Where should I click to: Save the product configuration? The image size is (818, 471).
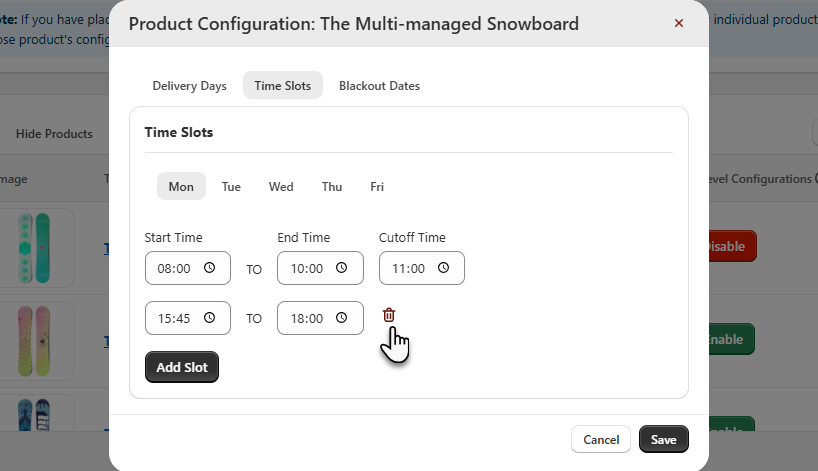pos(663,439)
